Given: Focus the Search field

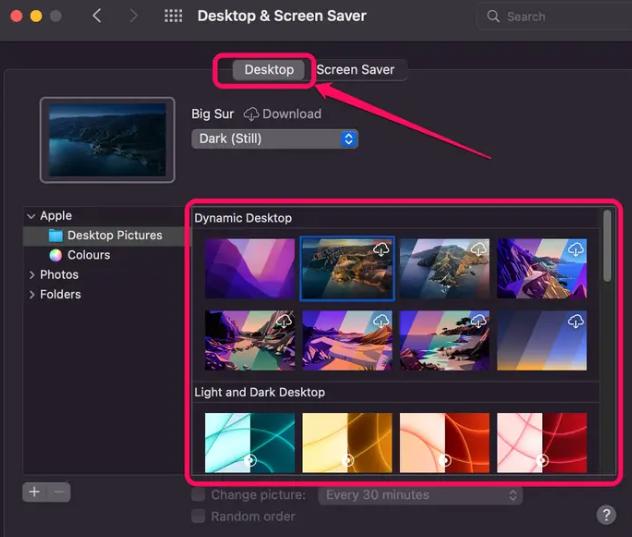Looking at the screenshot, I should [x=554, y=17].
